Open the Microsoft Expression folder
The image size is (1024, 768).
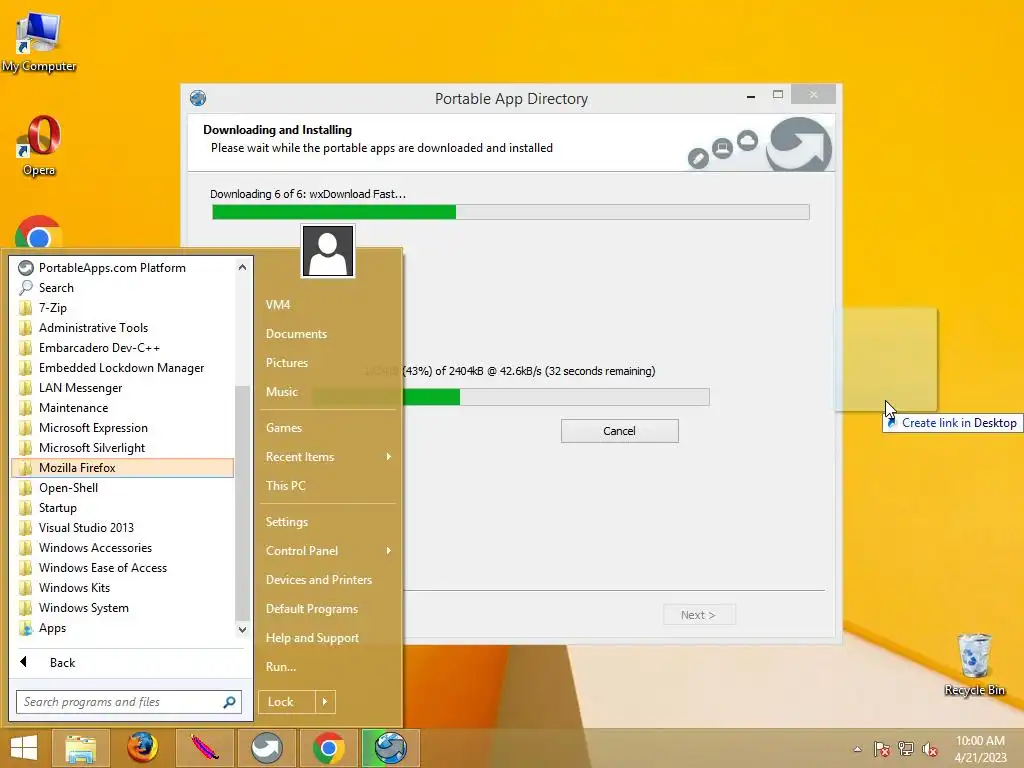pyautogui.click(x=123, y=428)
